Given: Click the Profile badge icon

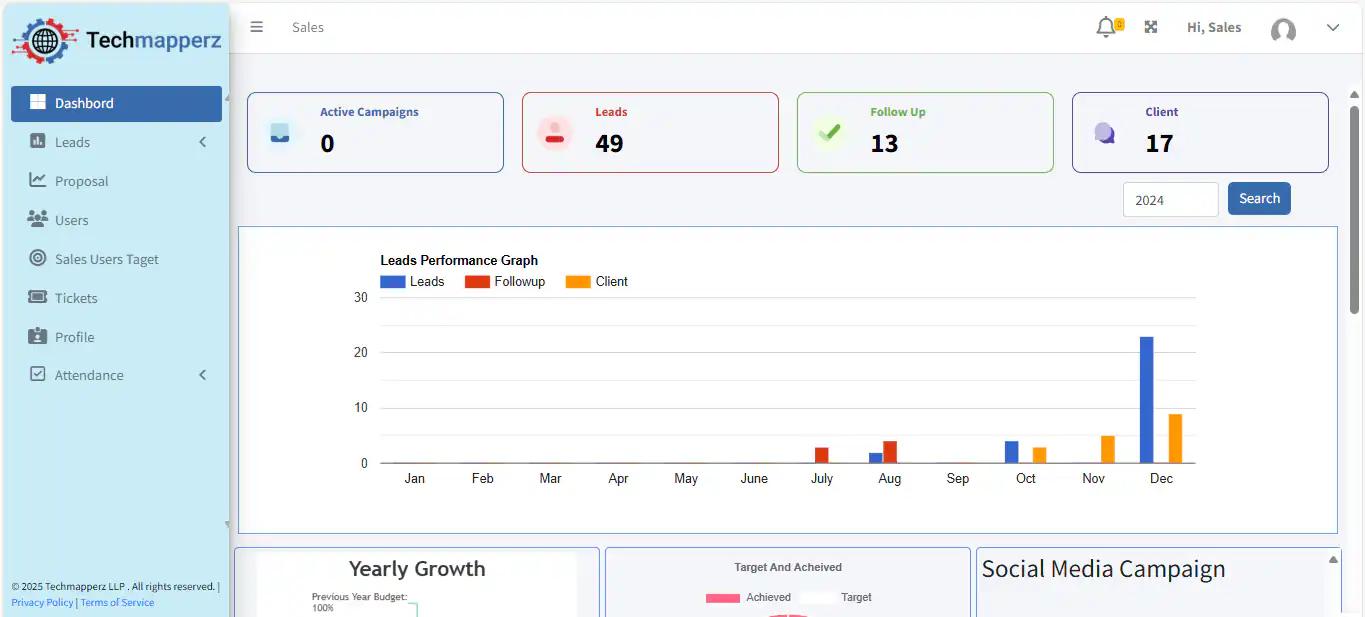Looking at the screenshot, I should point(38,336).
